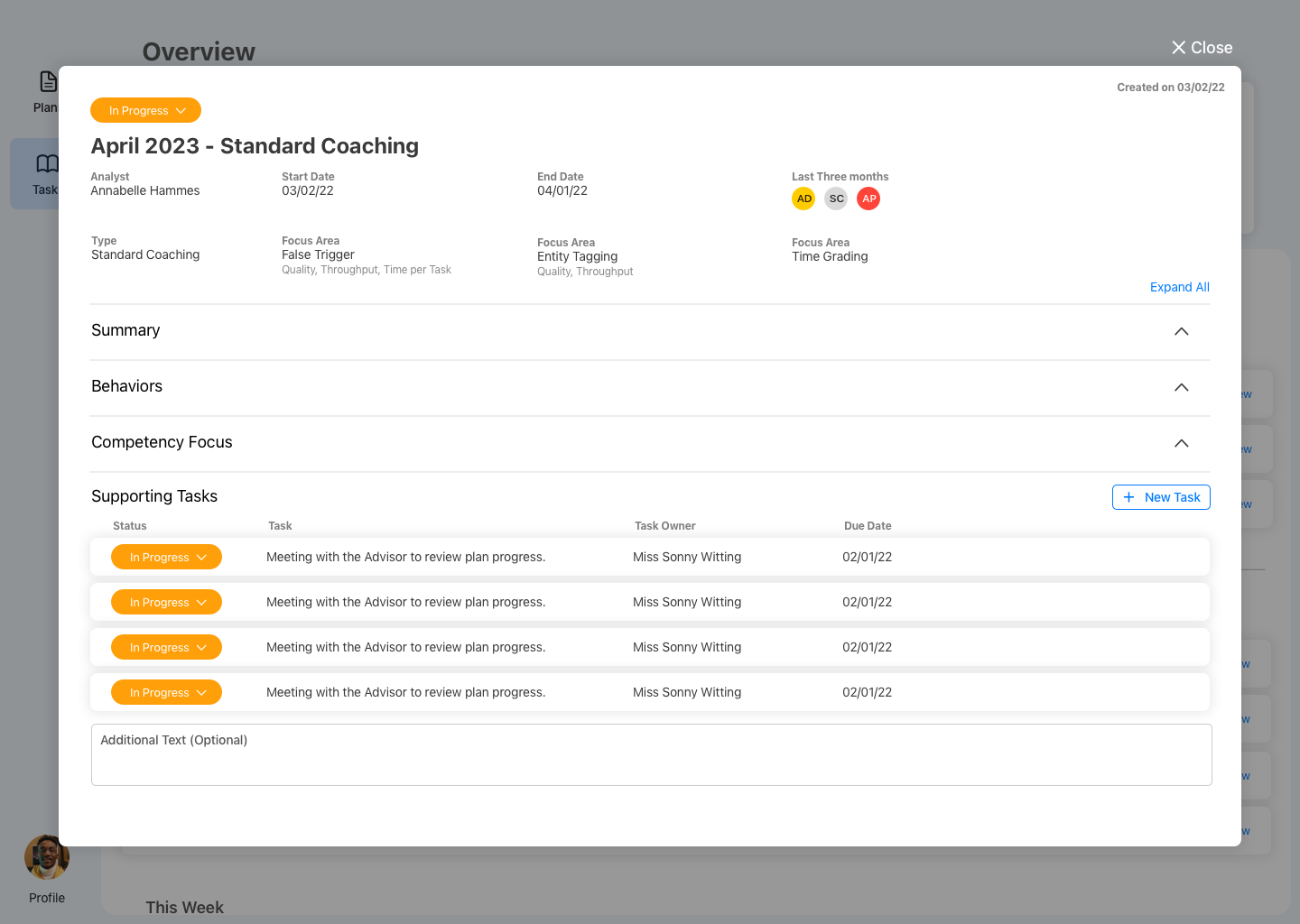
Task: Click the yellow AD month badge
Action: [803, 199]
